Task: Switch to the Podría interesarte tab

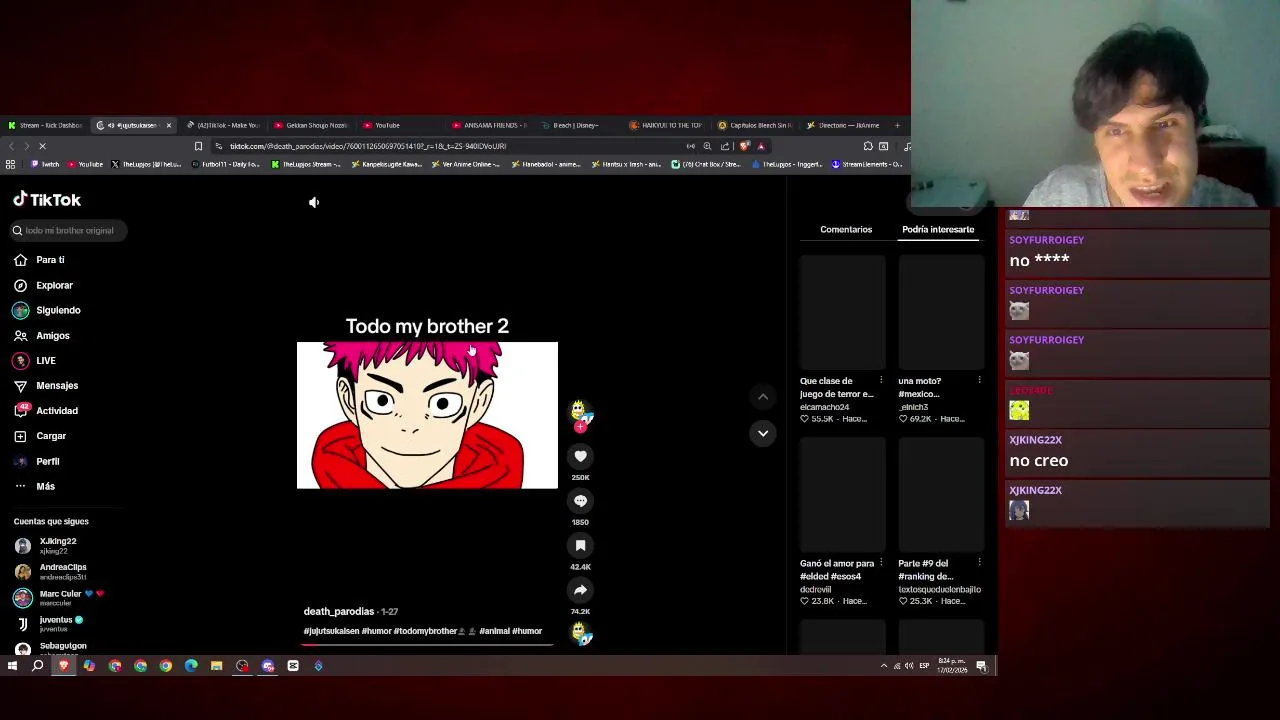Action: pyautogui.click(x=938, y=230)
